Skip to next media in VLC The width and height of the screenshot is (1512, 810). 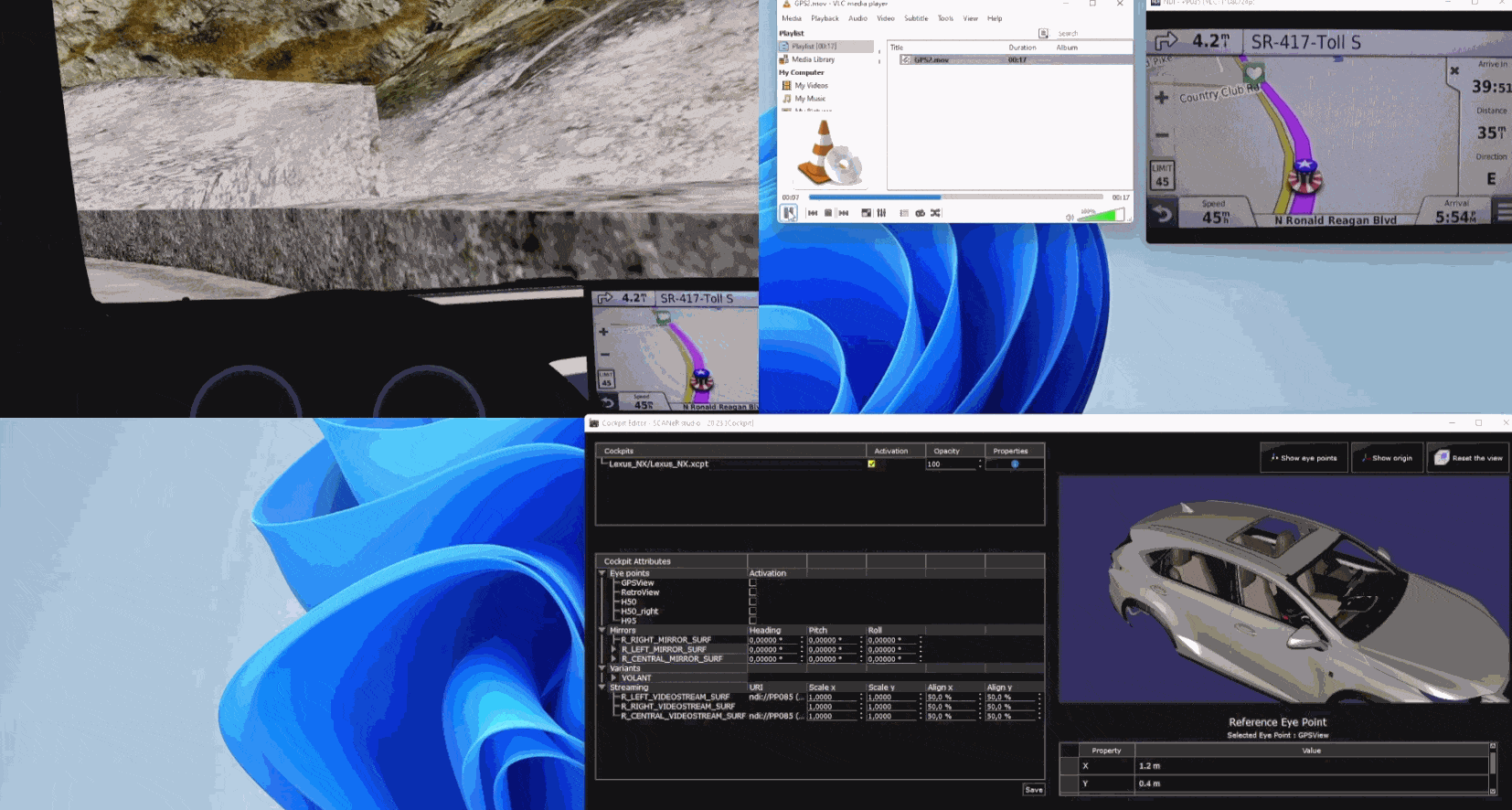pos(844,213)
